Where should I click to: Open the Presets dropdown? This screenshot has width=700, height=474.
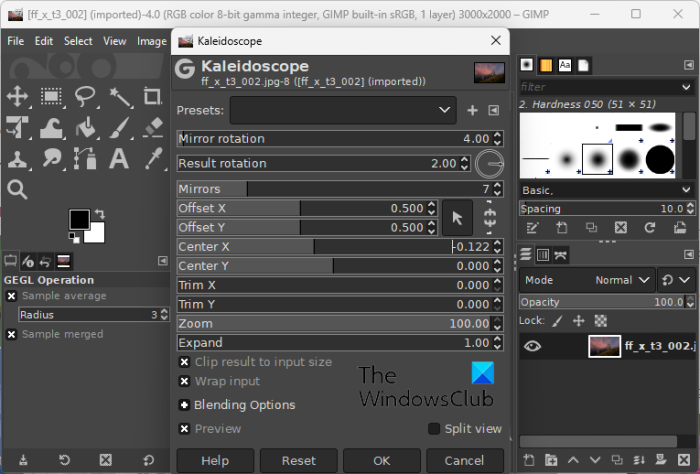(343, 110)
